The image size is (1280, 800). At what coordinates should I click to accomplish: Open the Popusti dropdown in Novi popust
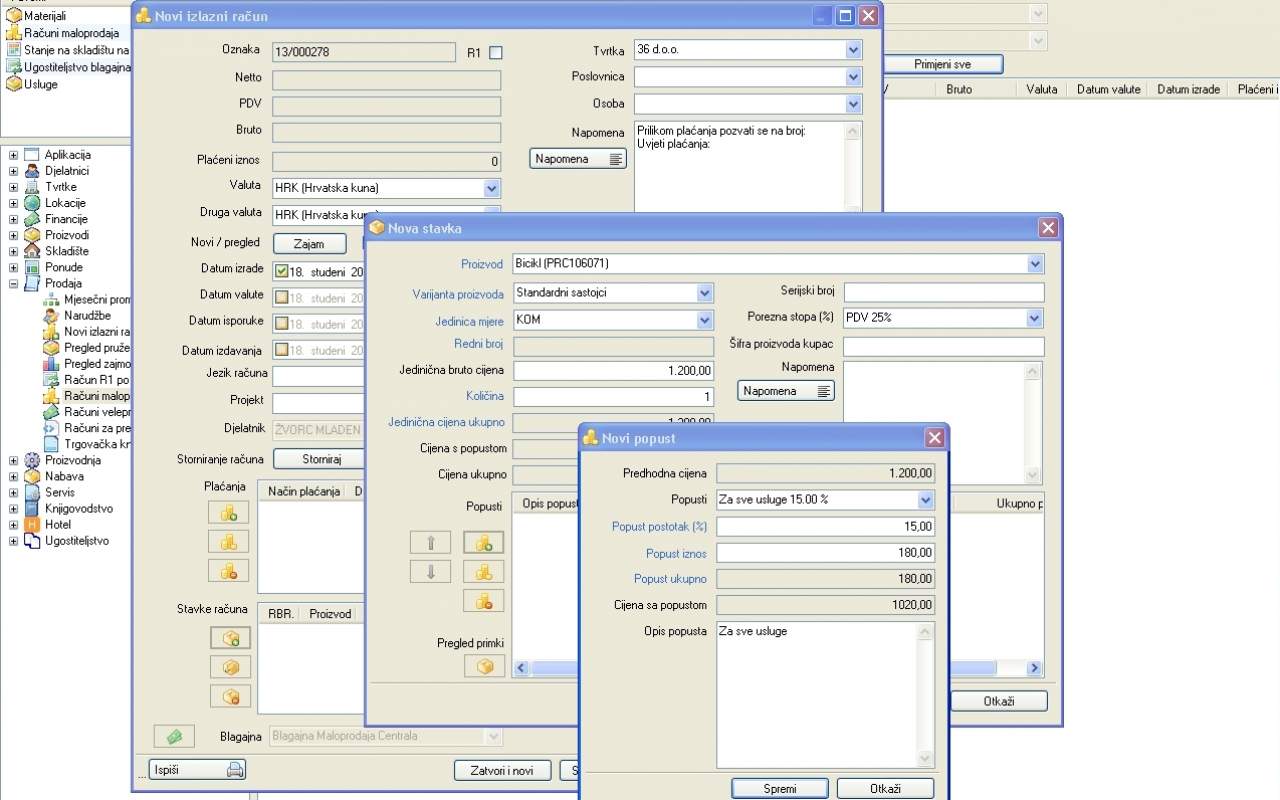tap(925, 500)
